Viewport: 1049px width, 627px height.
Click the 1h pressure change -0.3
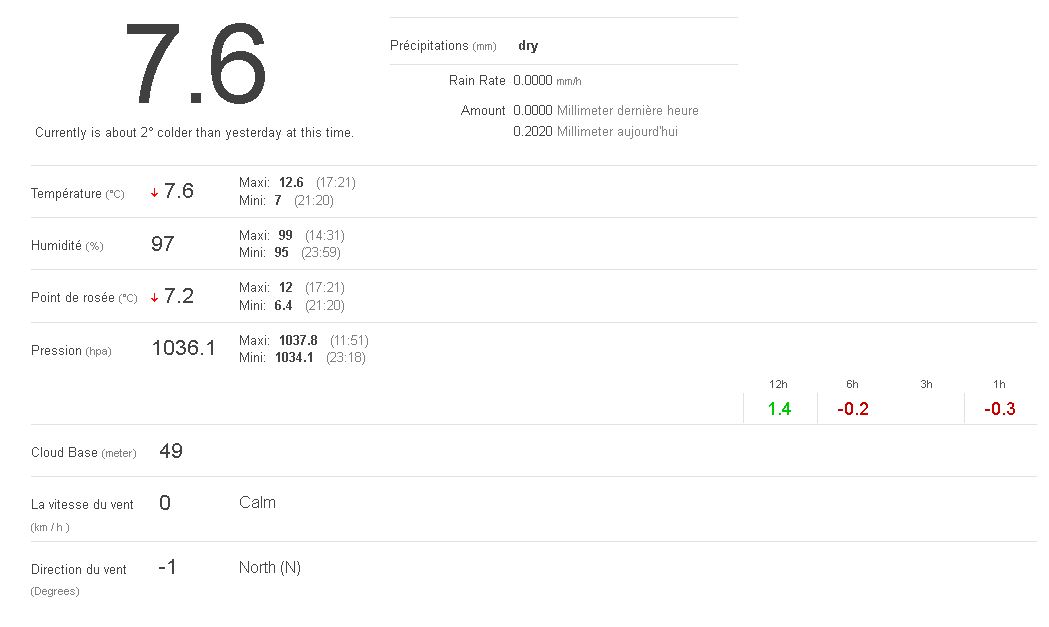tap(999, 408)
